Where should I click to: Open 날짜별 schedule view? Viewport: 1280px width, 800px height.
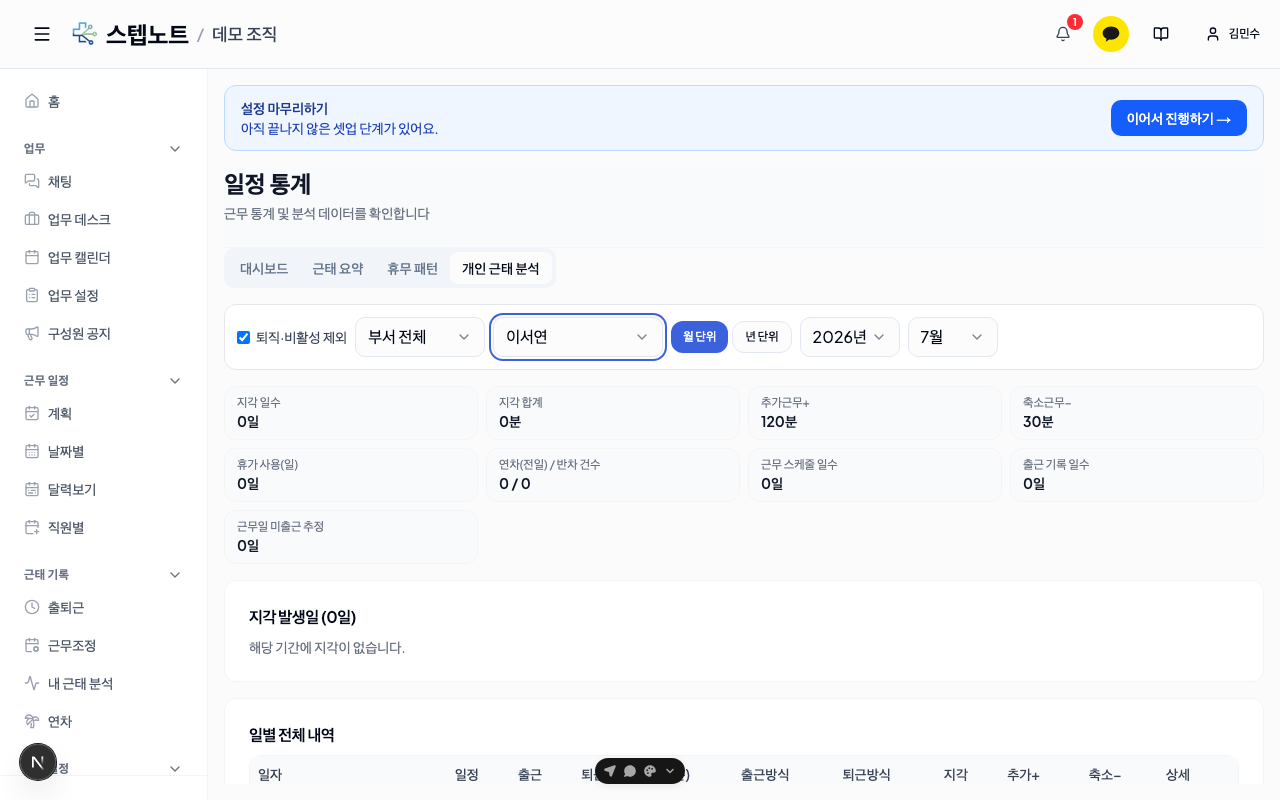coord(103,451)
